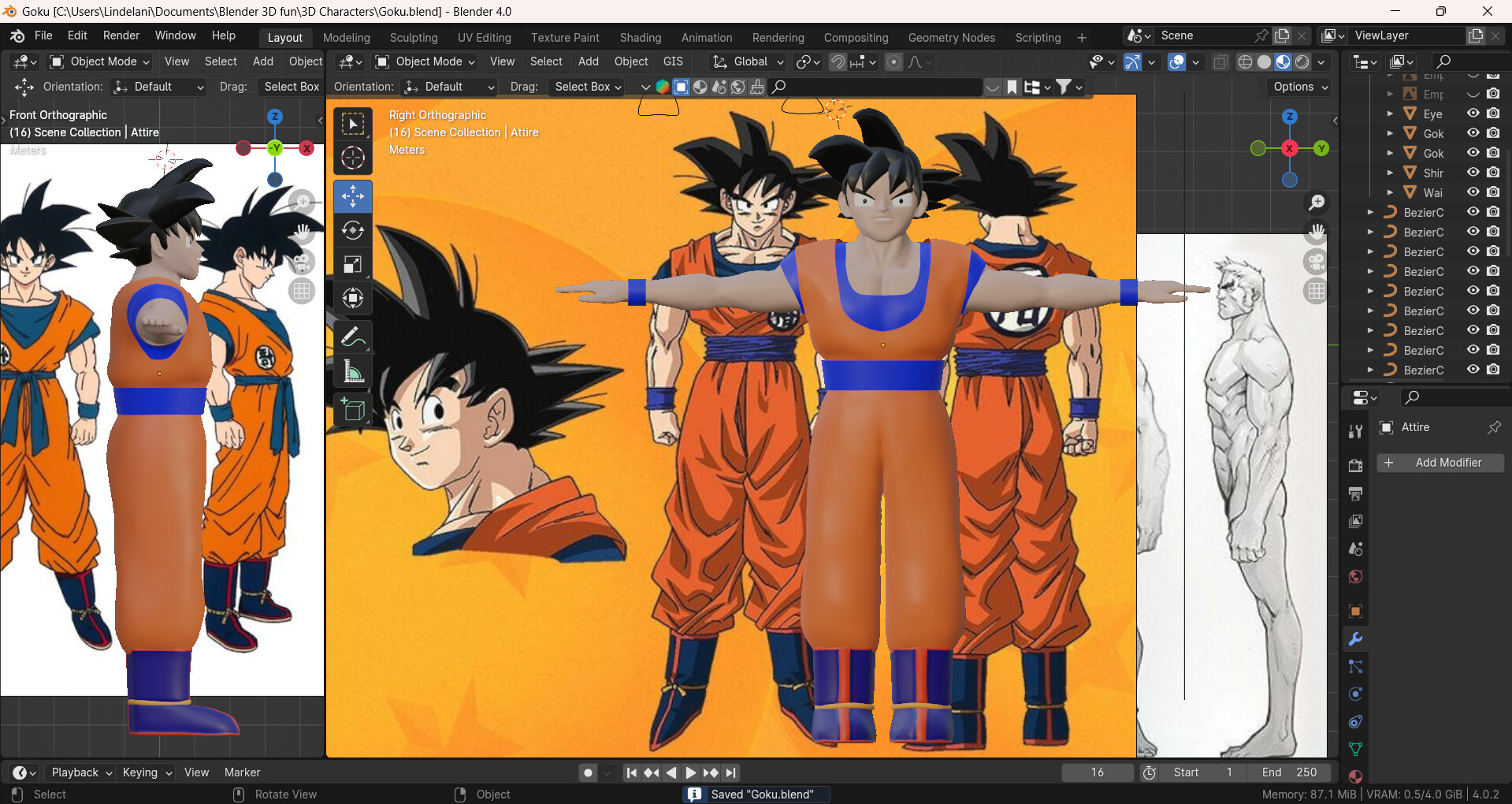Open the shading options dropdown arrow
This screenshot has width=1512, height=804.
(x=1321, y=61)
